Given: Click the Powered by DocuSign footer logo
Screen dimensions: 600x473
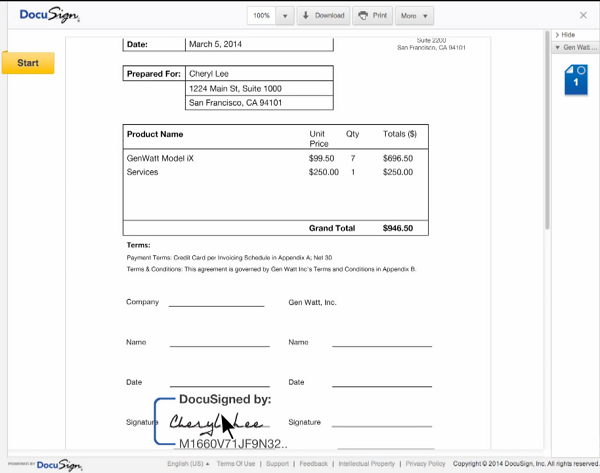Looking at the screenshot, I should pos(45,465).
